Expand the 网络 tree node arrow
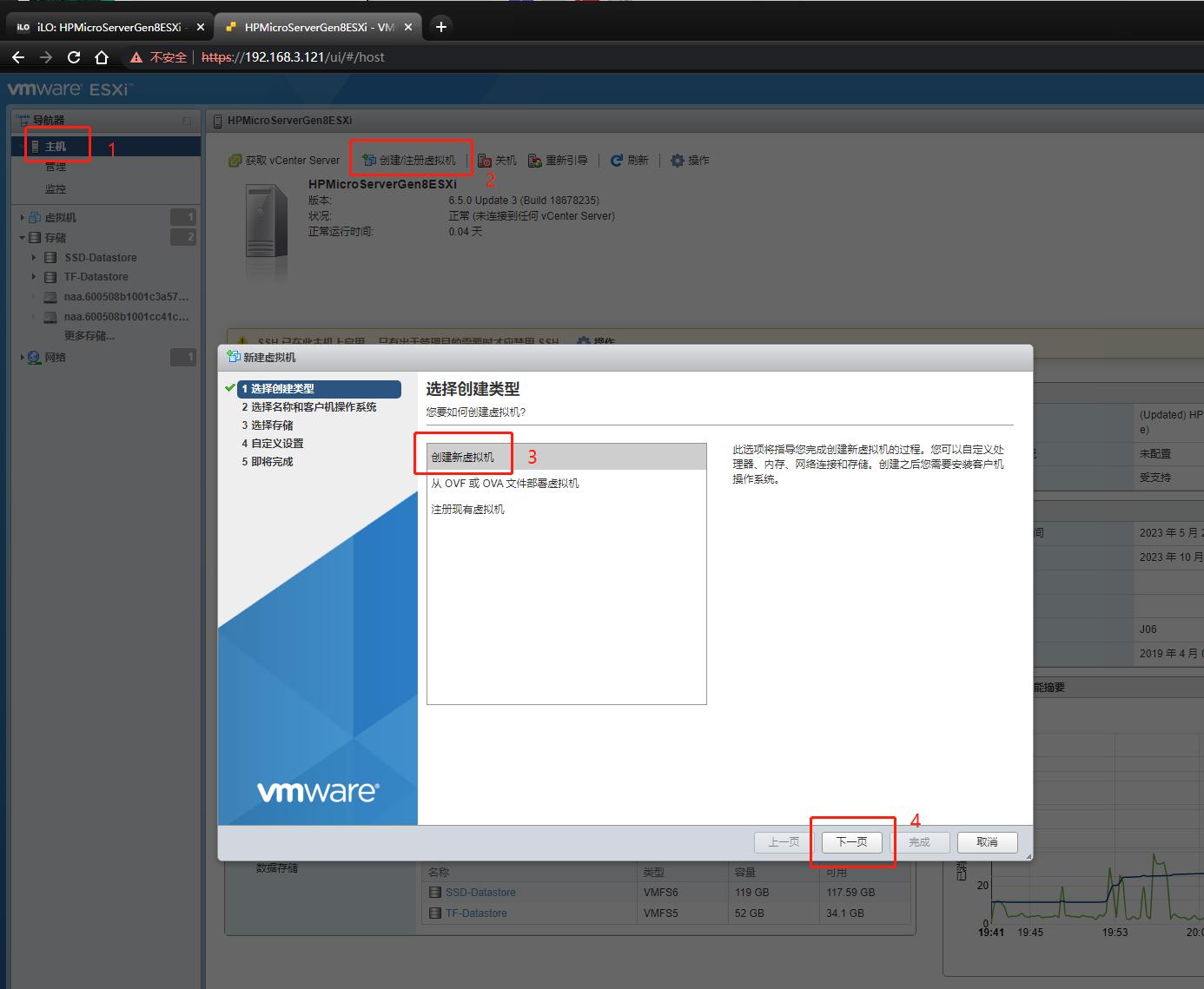The width and height of the screenshot is (1204, 989). [22, 357]
